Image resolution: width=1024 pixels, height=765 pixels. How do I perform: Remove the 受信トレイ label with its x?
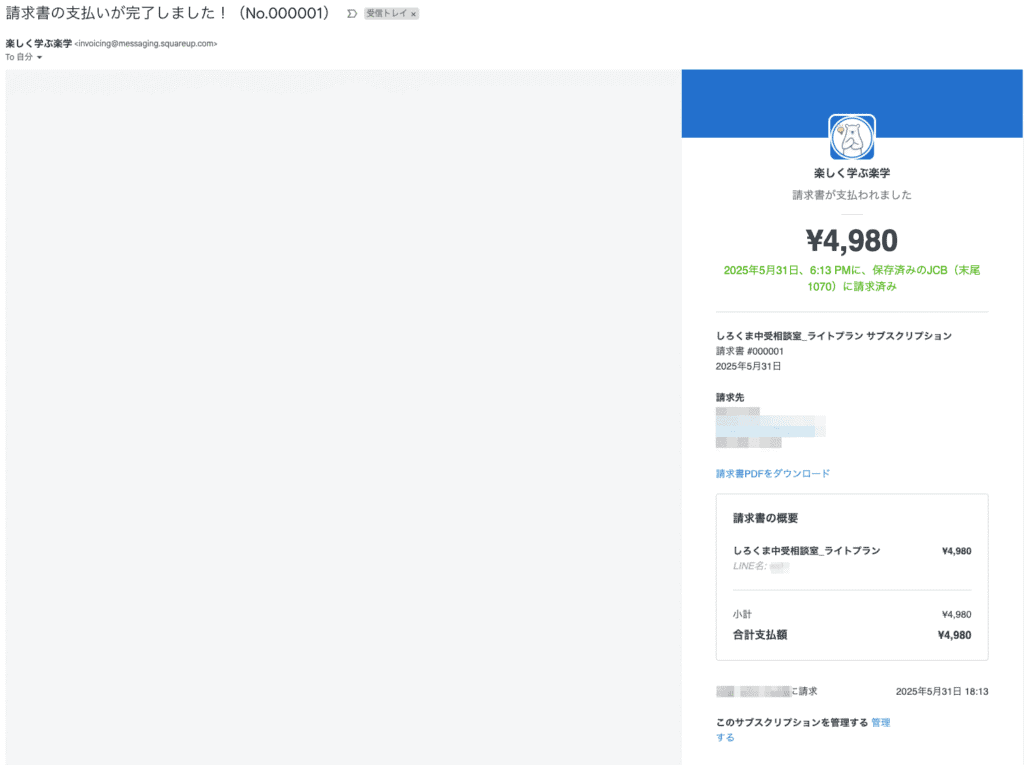click(x=413, y=14)
